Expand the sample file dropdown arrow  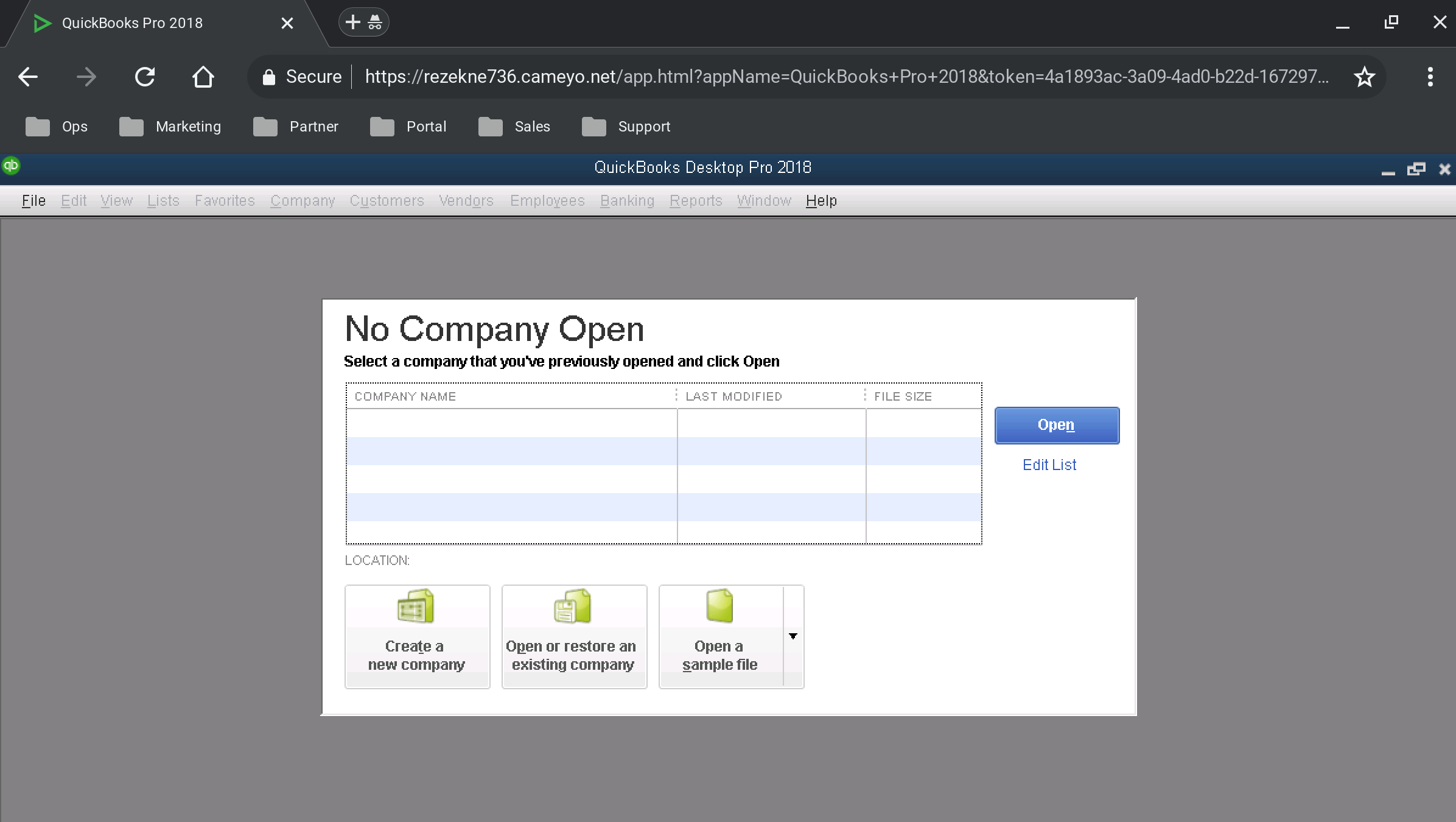793,636
